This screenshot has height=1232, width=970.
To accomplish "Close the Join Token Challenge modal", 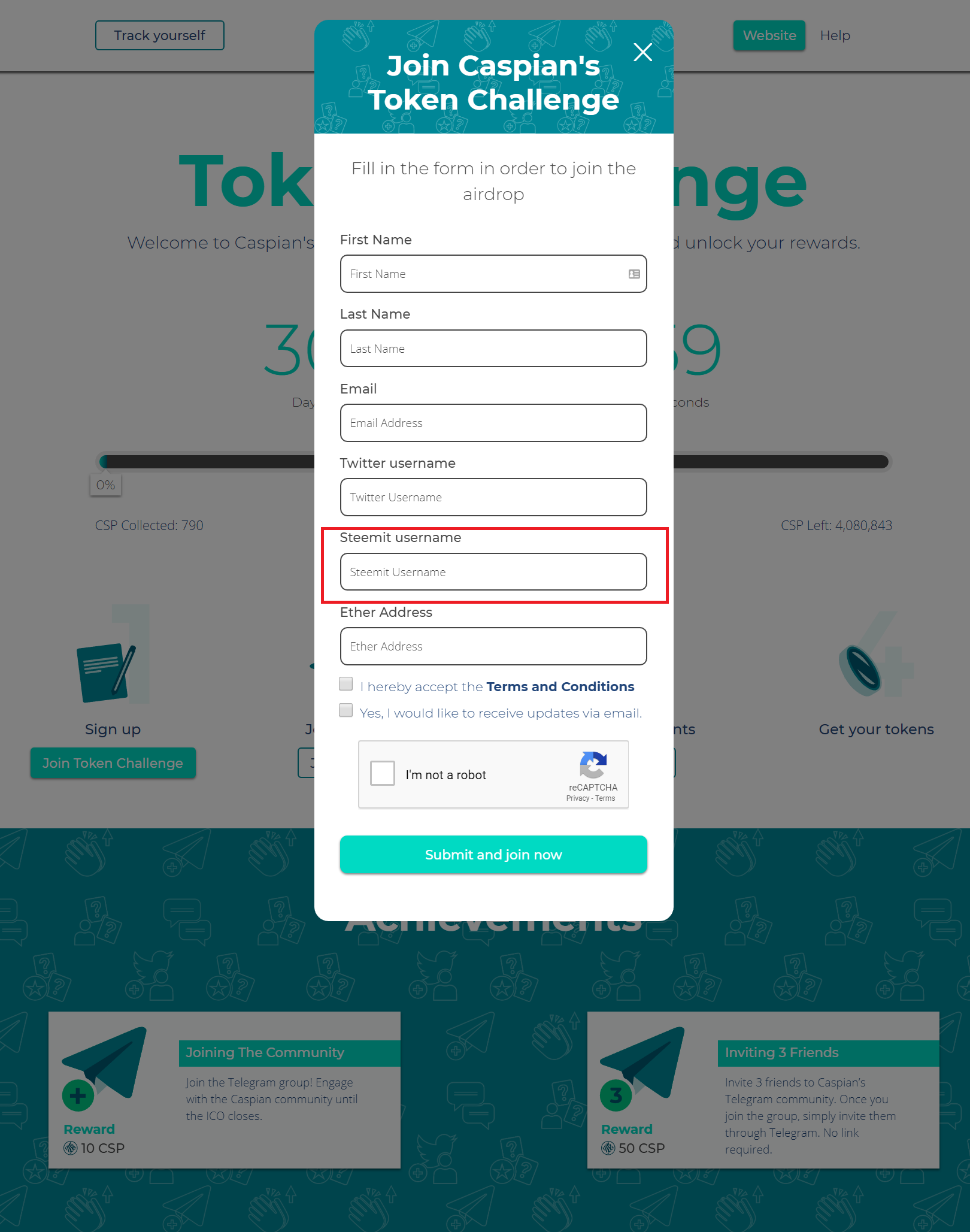I will click(642, 52).
